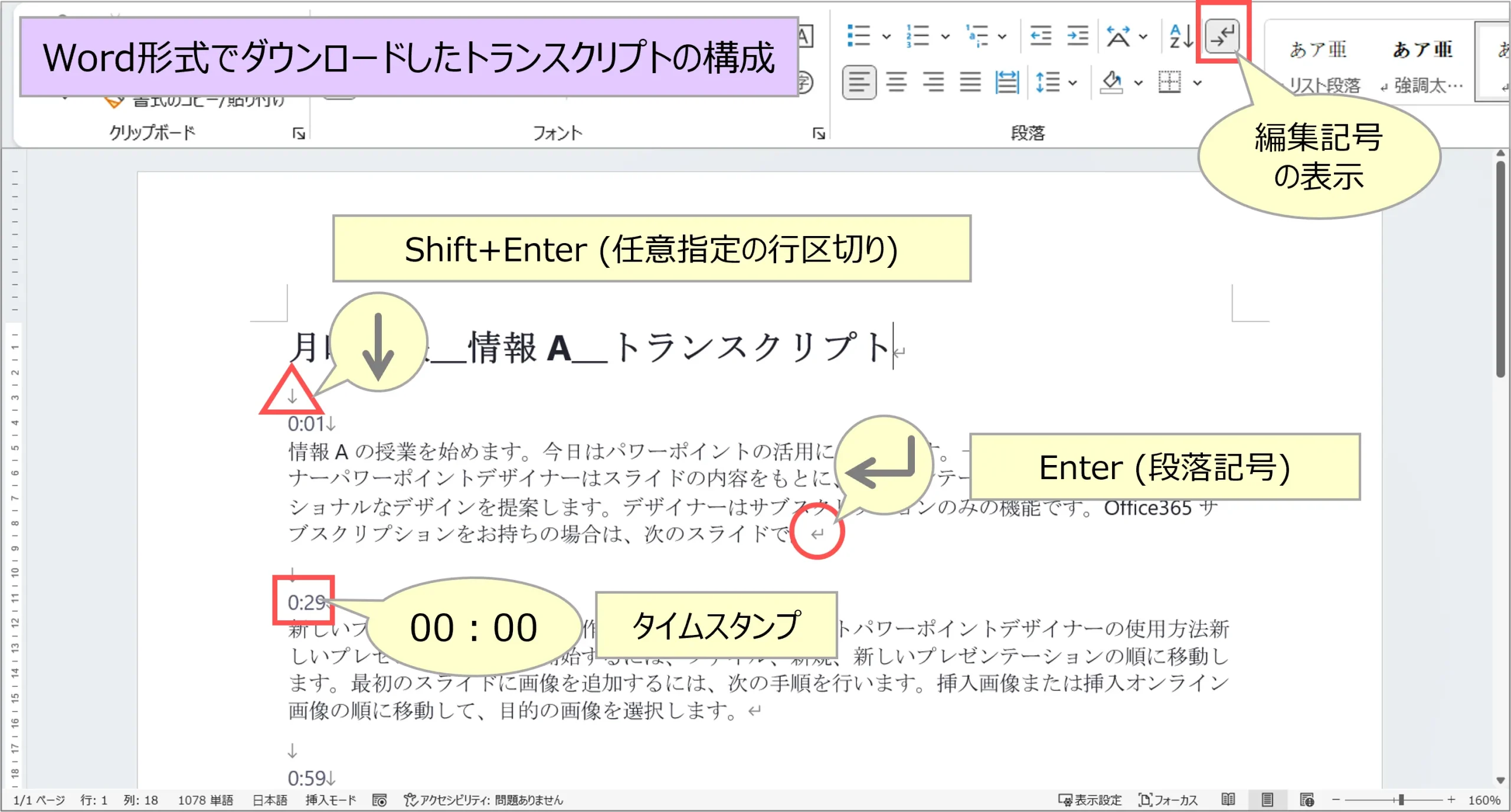The image size is (1511, 812).
Task: Increase paragraph indent
Action: click(1077, 37)
